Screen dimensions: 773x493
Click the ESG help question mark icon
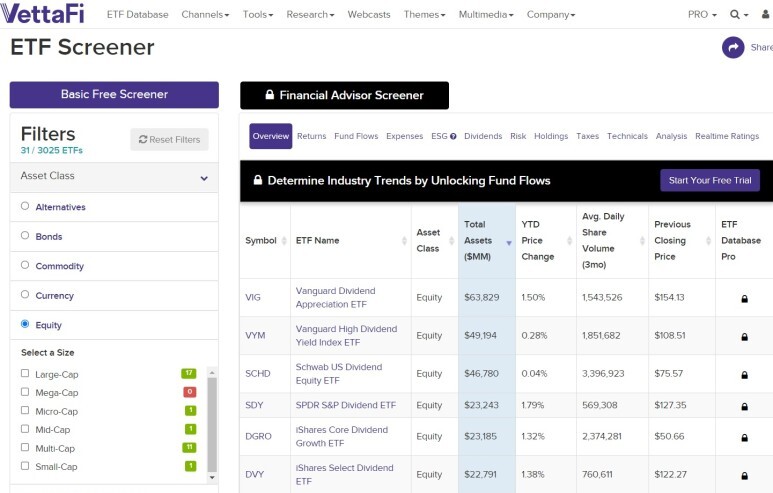[x=453, y=137]
